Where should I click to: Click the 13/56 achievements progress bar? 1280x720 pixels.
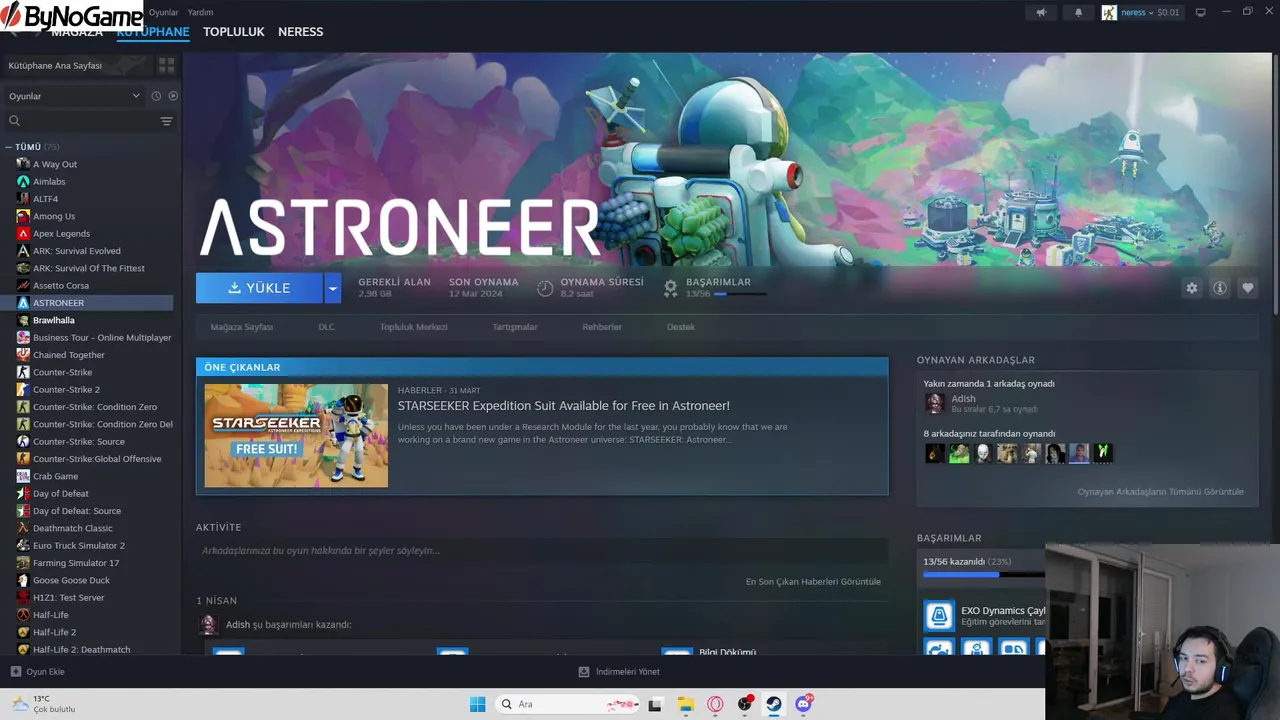click(984, 575)
